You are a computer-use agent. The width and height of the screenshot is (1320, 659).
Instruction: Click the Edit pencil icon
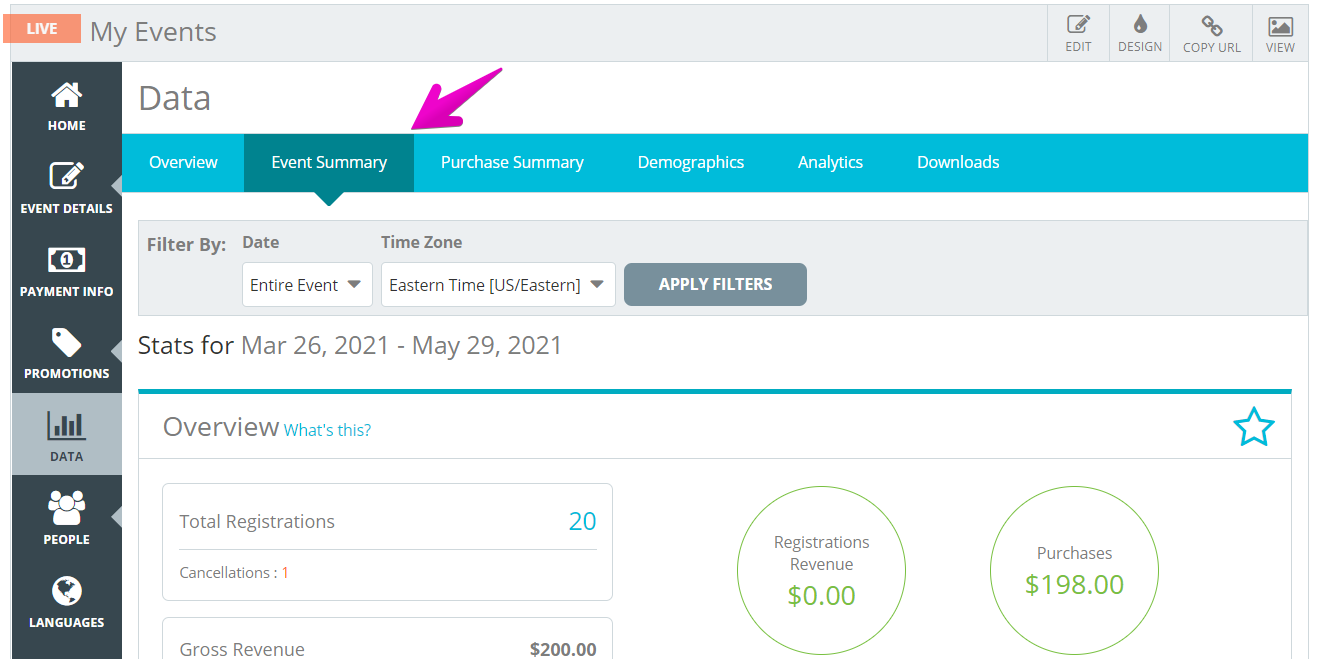[x=1078, y=26]
